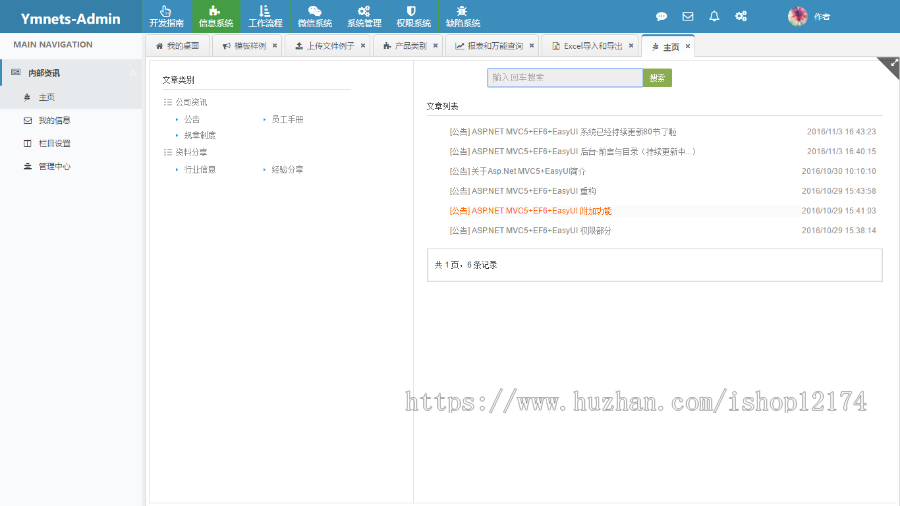Open the gears settings icon in header
This screenshot has height=506, width=900.
click(741, 16)
